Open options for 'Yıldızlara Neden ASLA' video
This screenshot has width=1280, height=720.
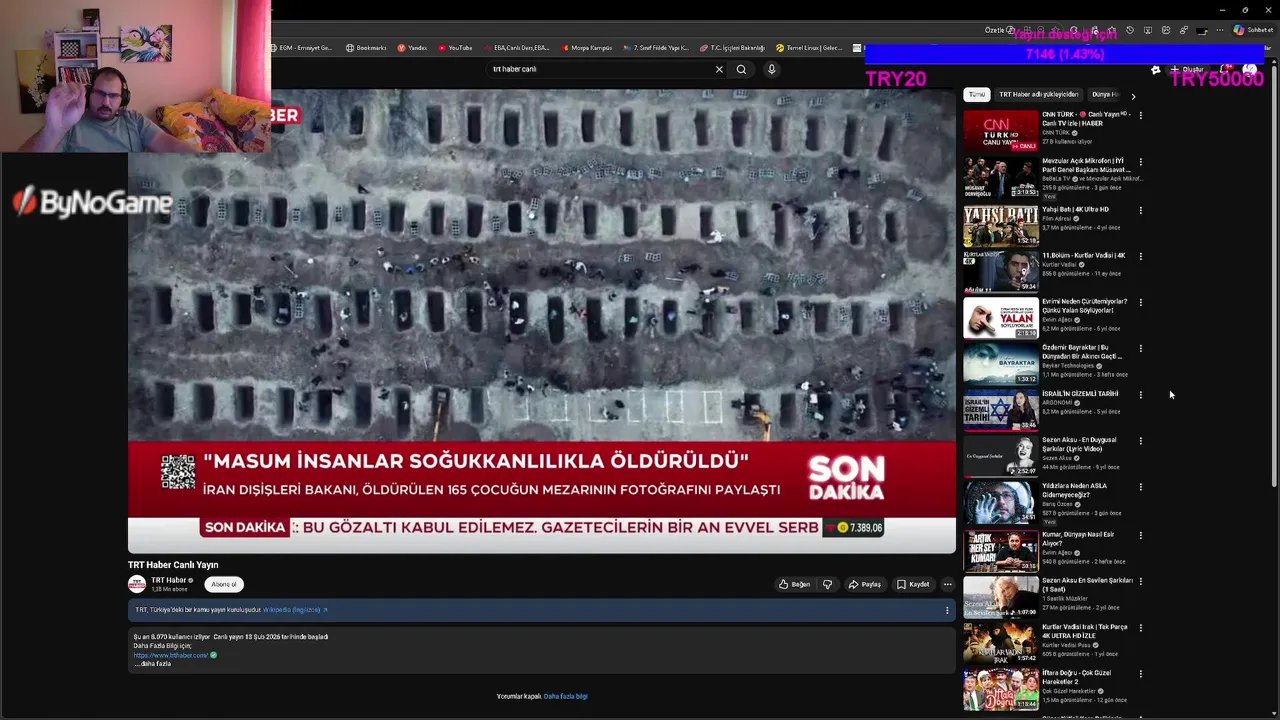click(1140, 487)
